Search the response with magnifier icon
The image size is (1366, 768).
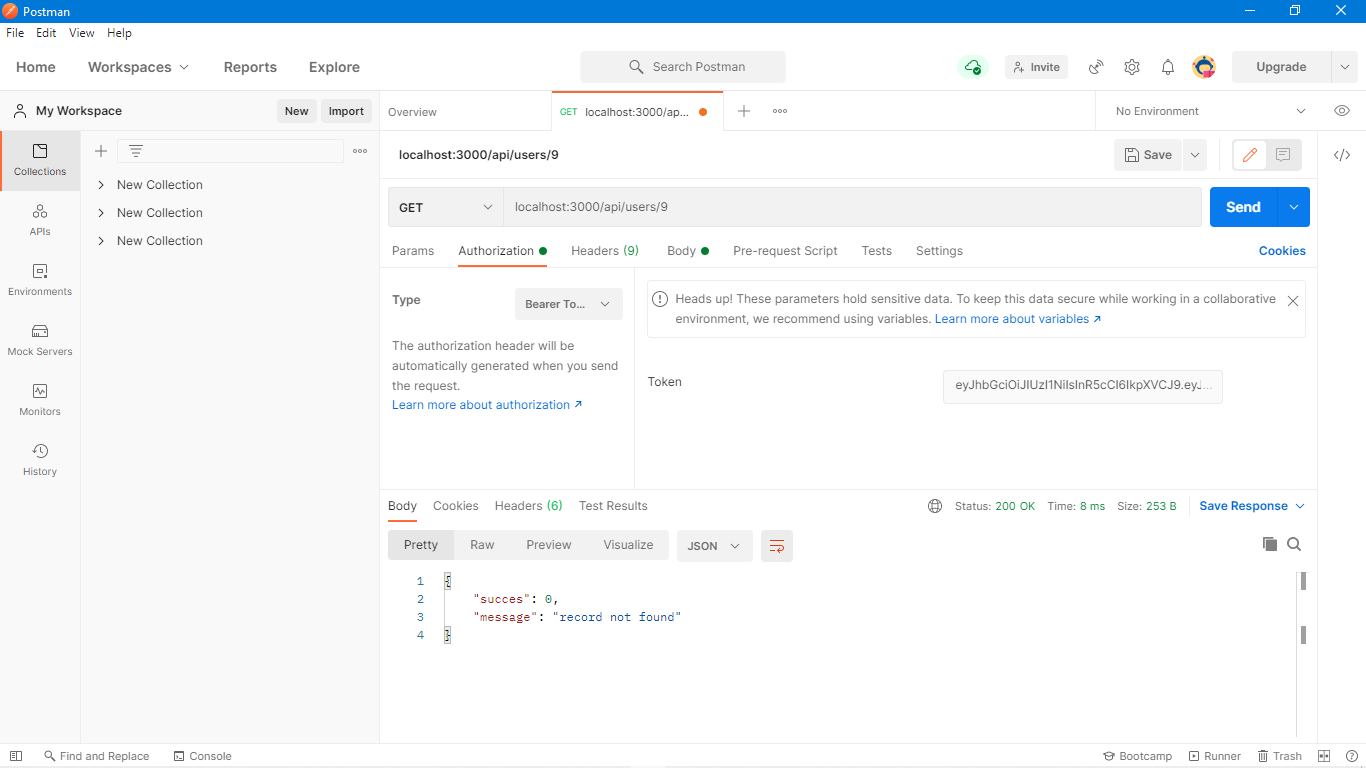pyautogui.click(x=1294, y=544)
